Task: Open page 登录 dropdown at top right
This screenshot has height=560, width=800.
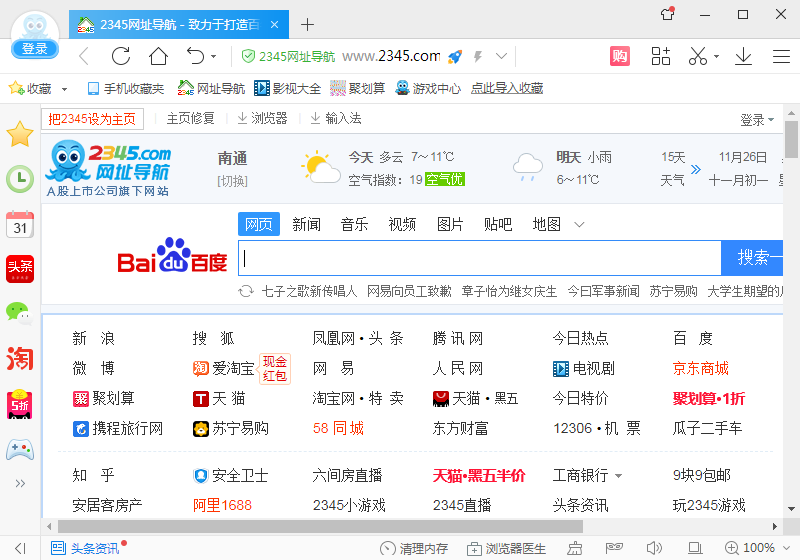Action: pos(757,120)
